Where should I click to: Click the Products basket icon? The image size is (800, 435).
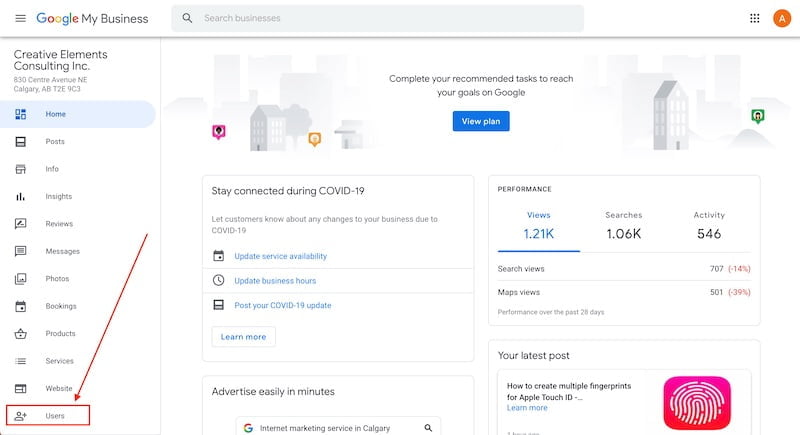(20, 334)
